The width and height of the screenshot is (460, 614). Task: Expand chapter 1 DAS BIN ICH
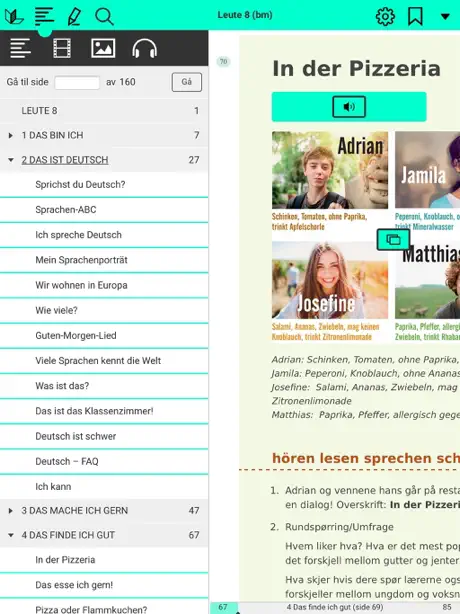coord(11,135)
